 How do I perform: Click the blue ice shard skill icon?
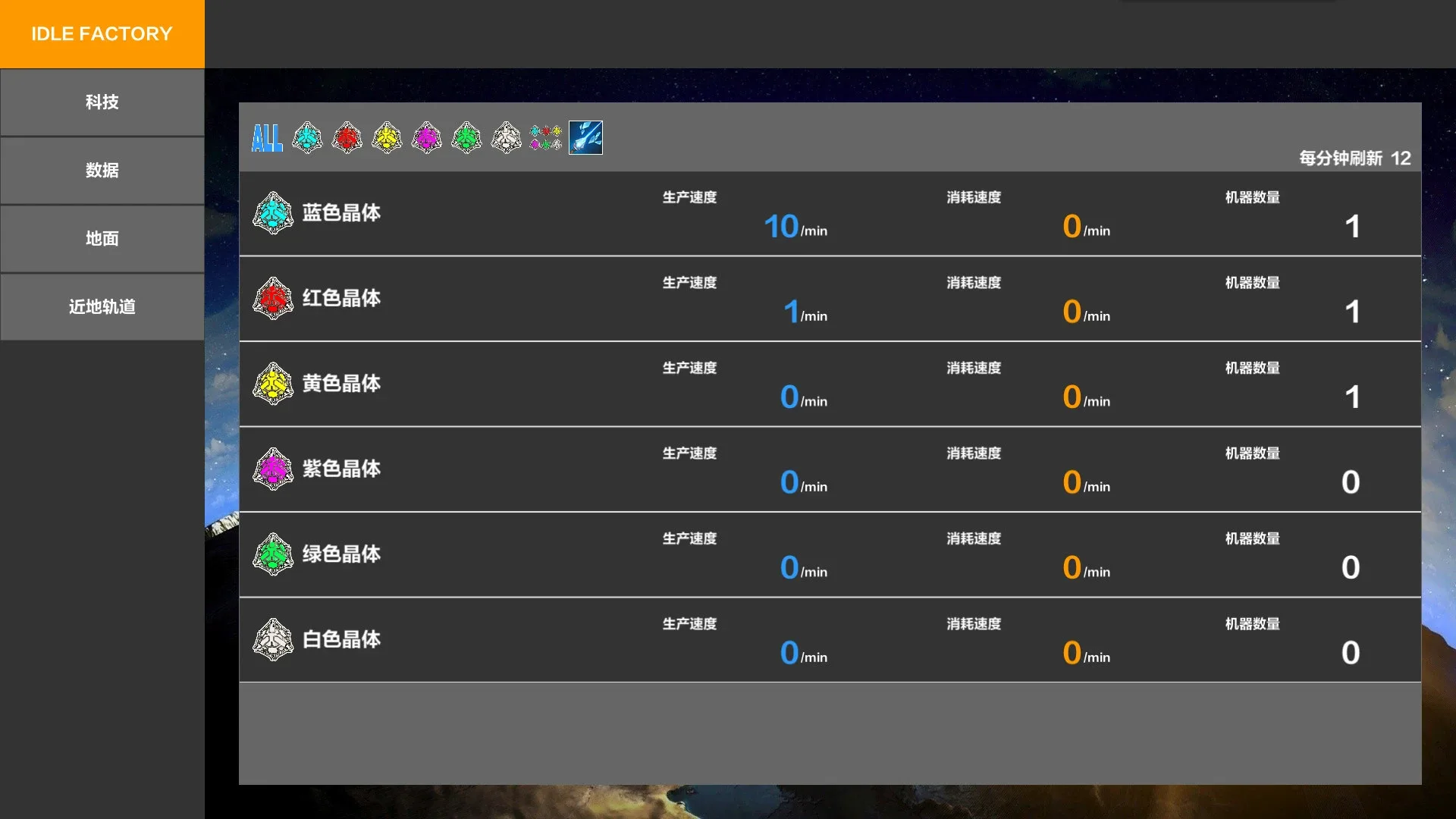click(x=585, y=138)
